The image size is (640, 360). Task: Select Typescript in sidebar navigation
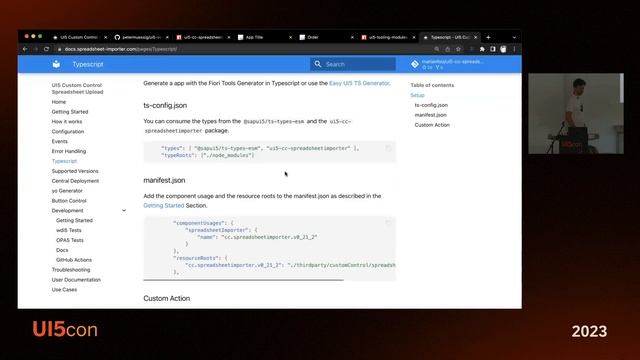[x=64, y=161]
